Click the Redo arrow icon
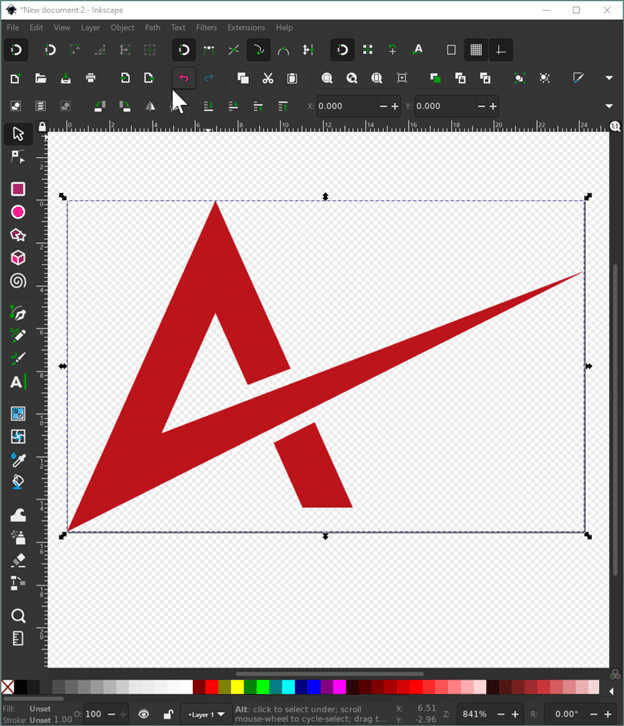The image size is (624, 726). pyautogui.click(x=209, y=78)
